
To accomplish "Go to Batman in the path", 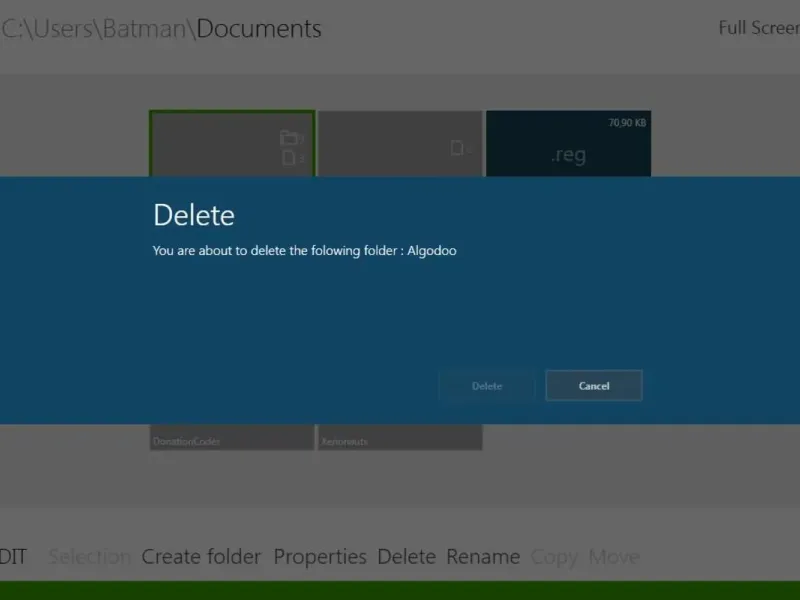I will [144, 29].
